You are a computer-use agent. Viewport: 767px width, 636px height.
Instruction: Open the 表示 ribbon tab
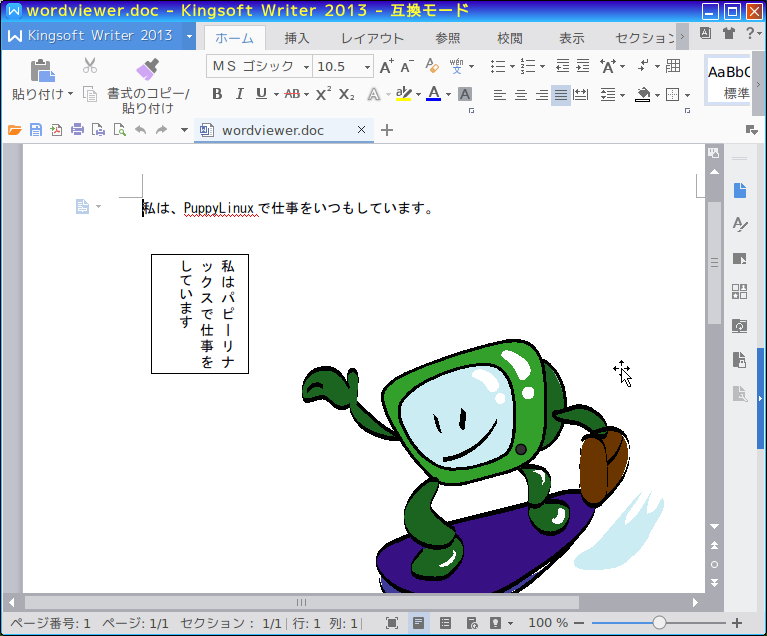point(572,38)
